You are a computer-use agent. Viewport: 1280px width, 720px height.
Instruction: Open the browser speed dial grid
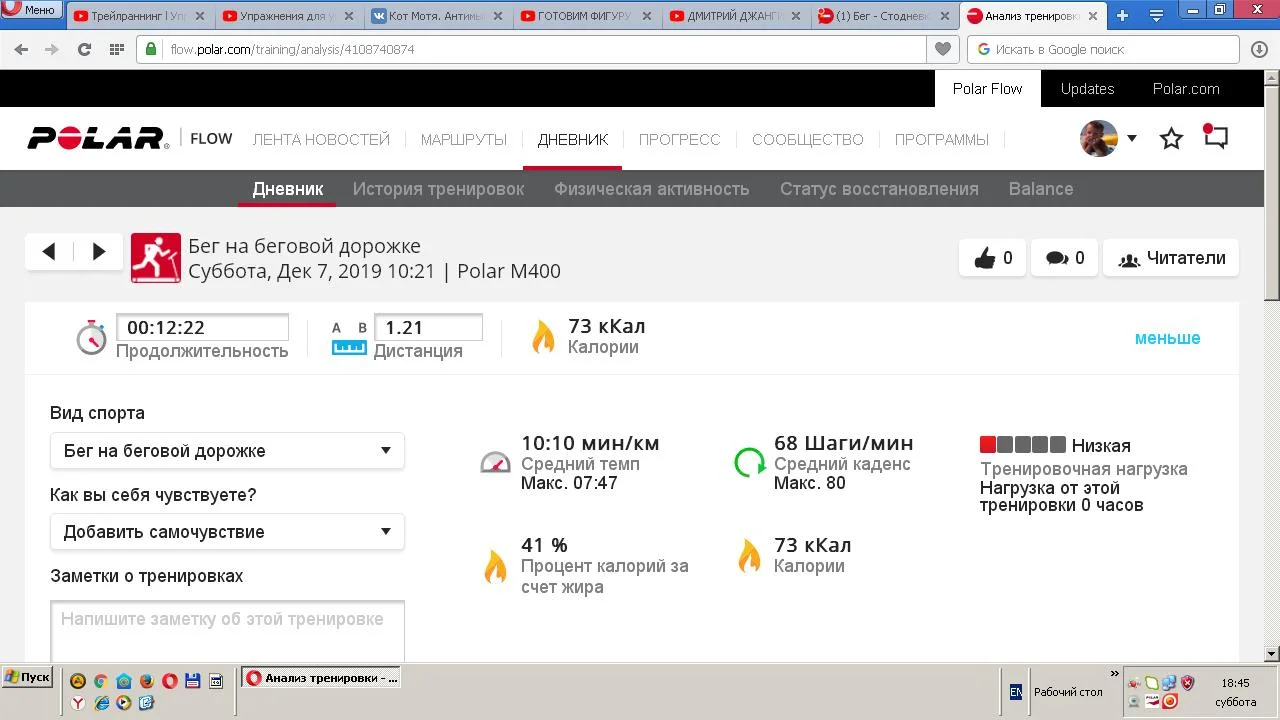116,49
